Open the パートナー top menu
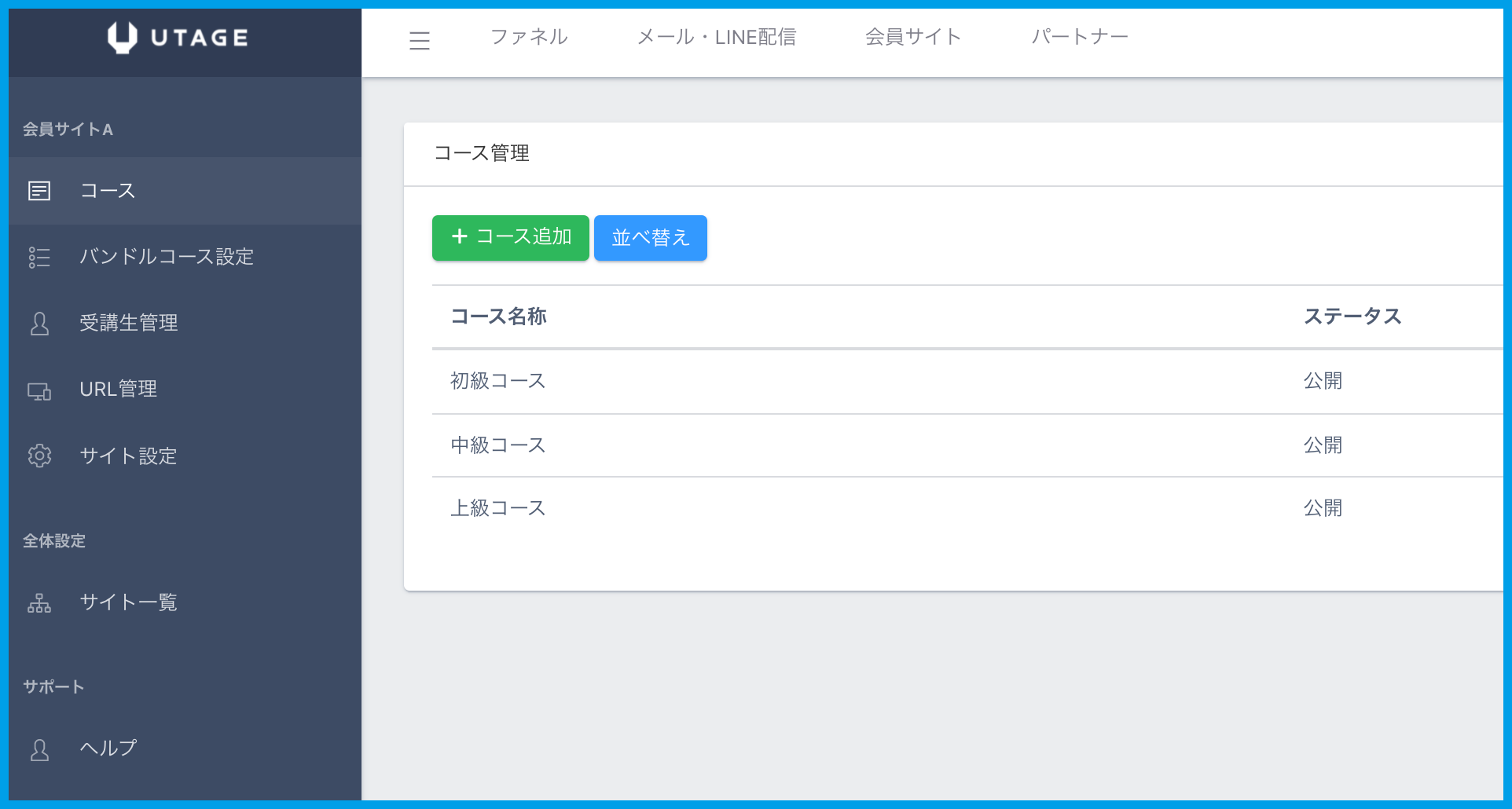This screenshot has width=1512, height=809. point(1080,37)
